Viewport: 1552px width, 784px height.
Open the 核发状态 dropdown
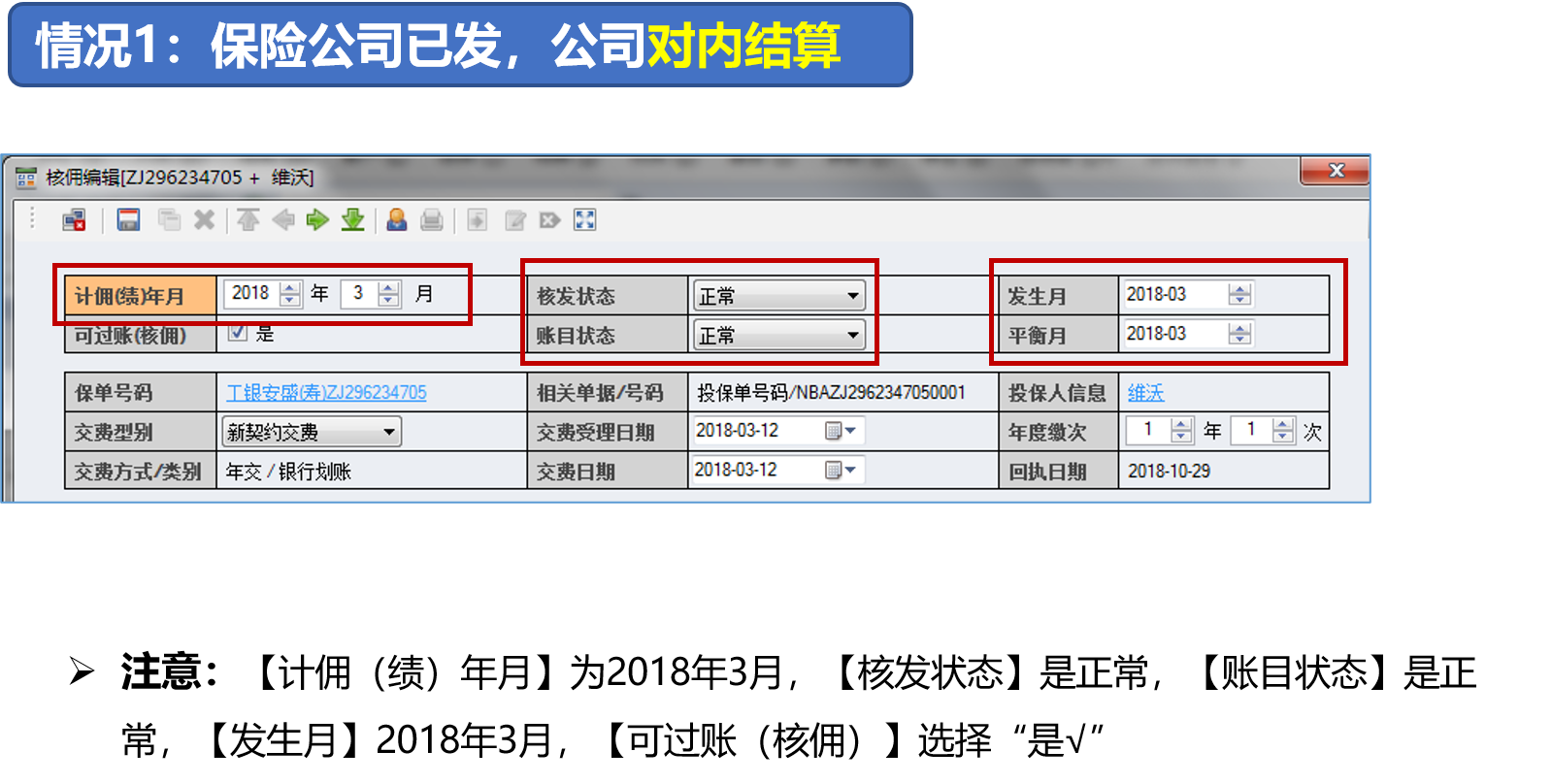(852, 296)
